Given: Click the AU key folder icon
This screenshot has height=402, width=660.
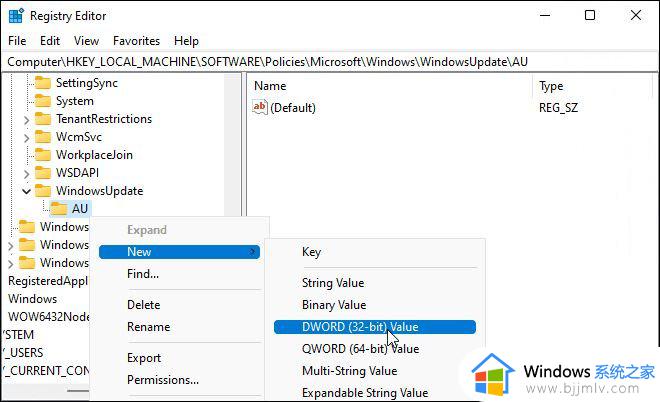Looking at the screenshot, I should pos(59,209).
